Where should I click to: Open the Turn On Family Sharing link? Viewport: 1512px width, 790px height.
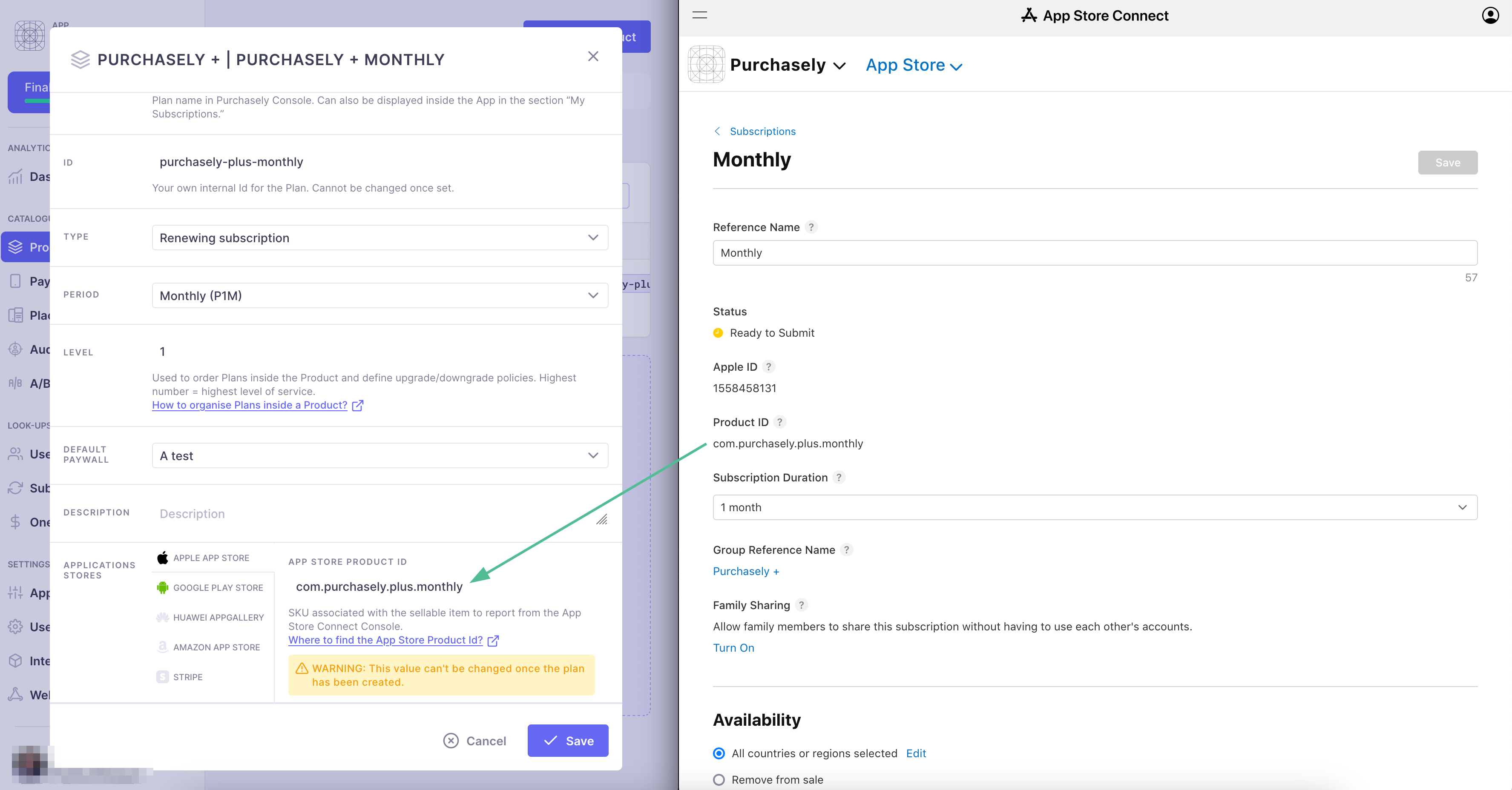pyautogui.click(x=734, y=648)
